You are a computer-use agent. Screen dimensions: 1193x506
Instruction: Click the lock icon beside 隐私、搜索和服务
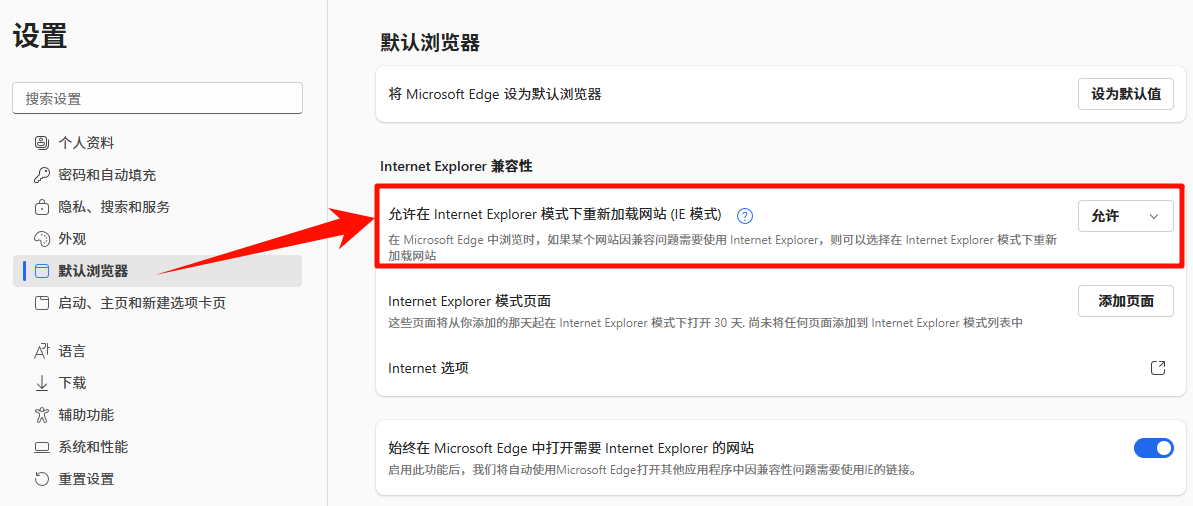tap(42, 207)
